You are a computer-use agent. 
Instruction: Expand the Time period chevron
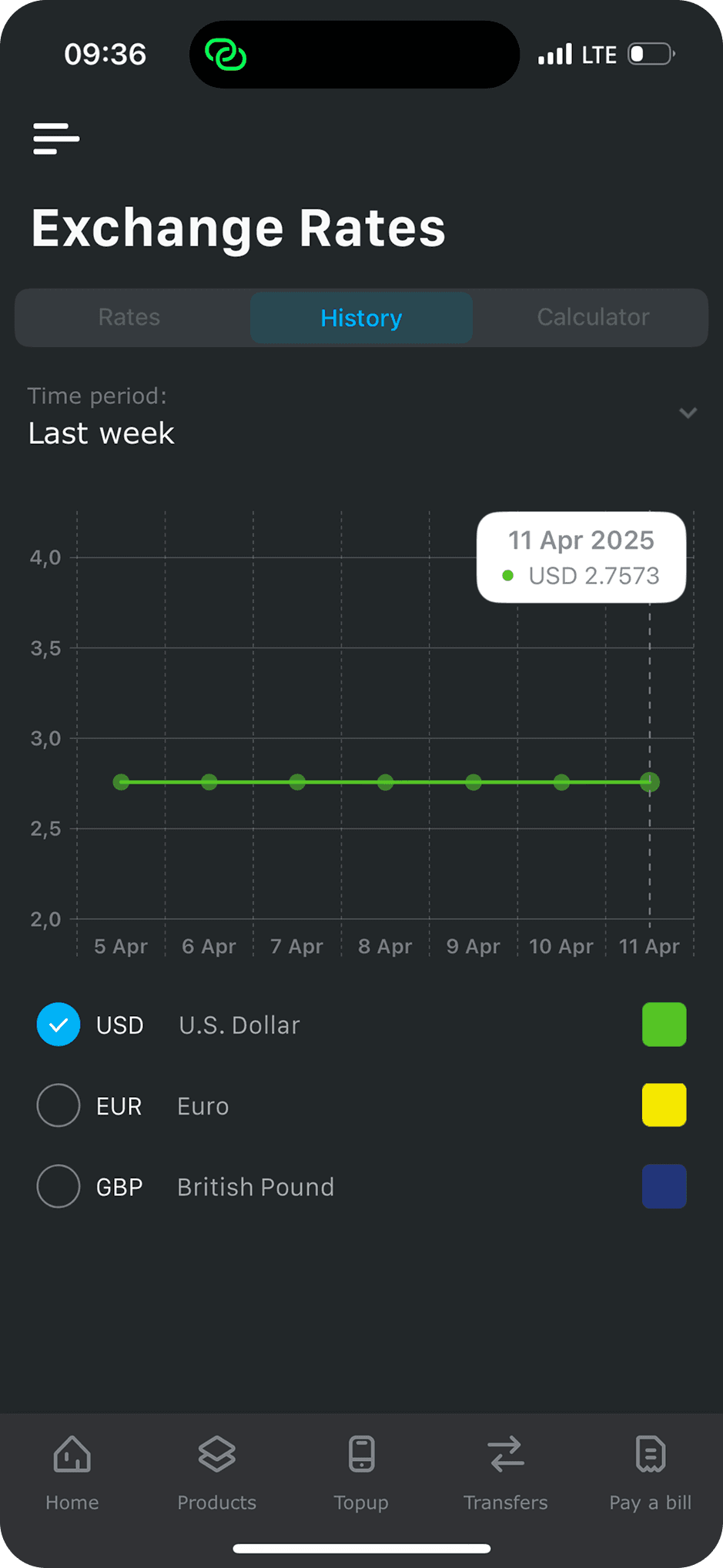(688, 413)
